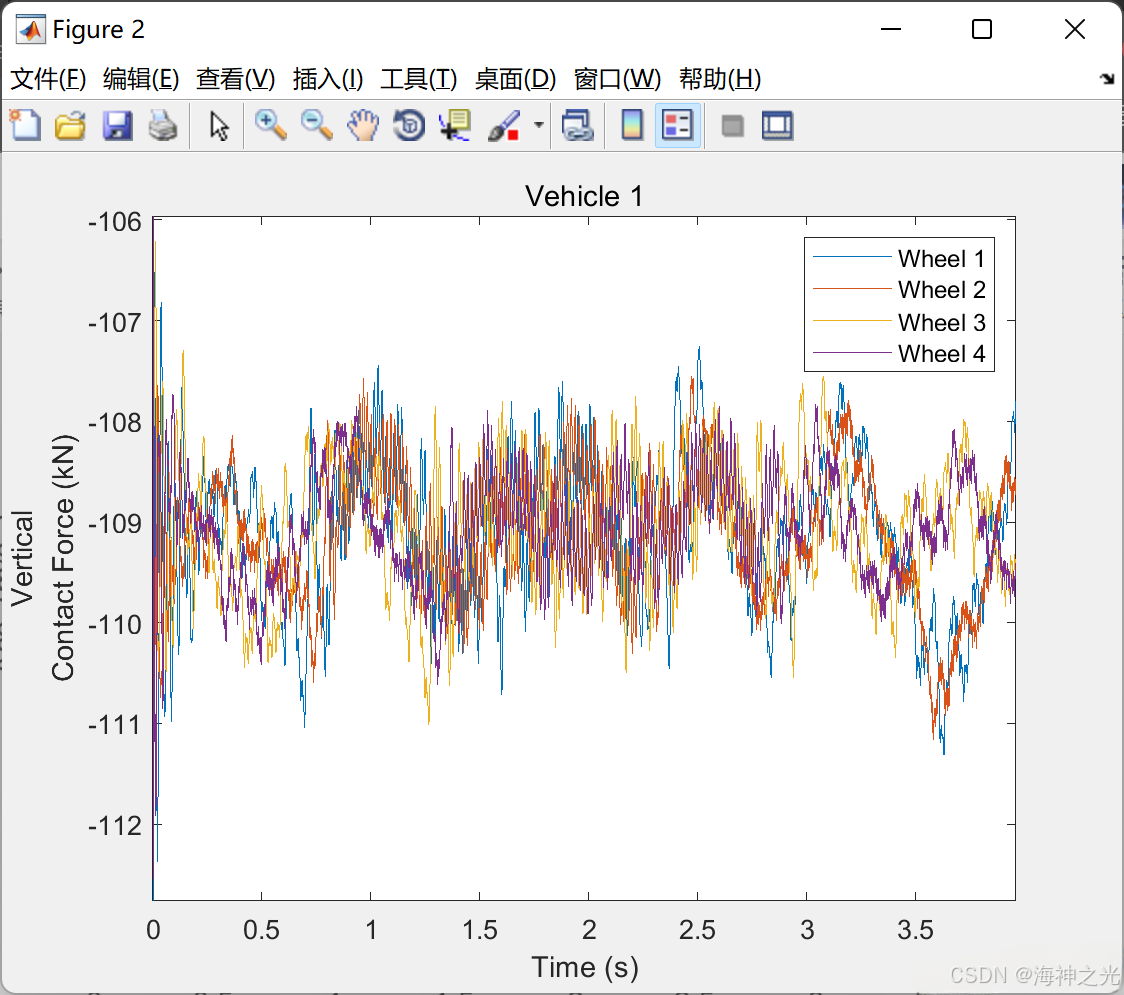Open the 文件(F) menu
Viewport: 1124px width, 995px height.
[48, 79]
